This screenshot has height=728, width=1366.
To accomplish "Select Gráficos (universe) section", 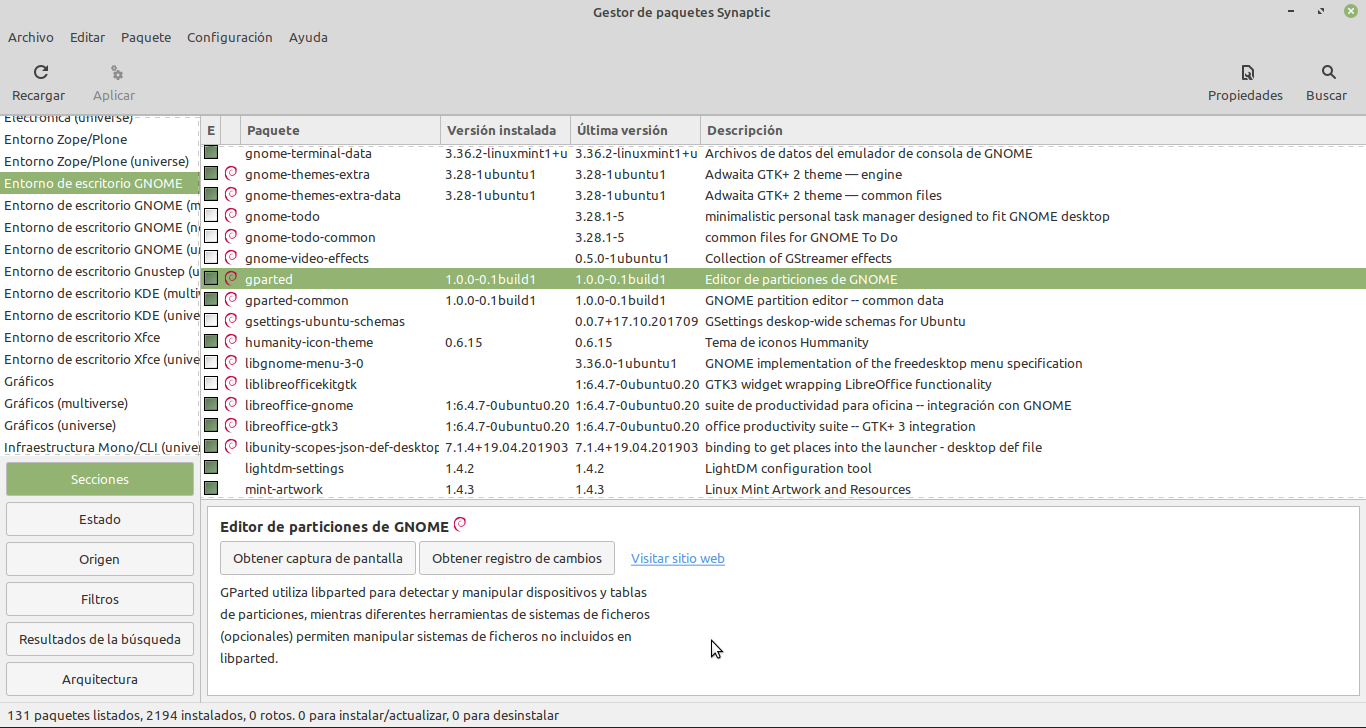I will pyautogui.click(x=100, y=425).
